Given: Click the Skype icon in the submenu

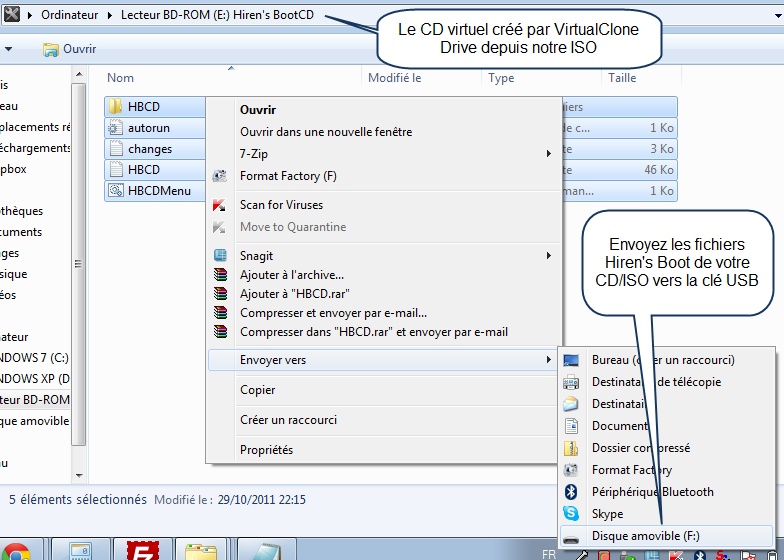Looking at the screenshot, I should pos(571,514).
